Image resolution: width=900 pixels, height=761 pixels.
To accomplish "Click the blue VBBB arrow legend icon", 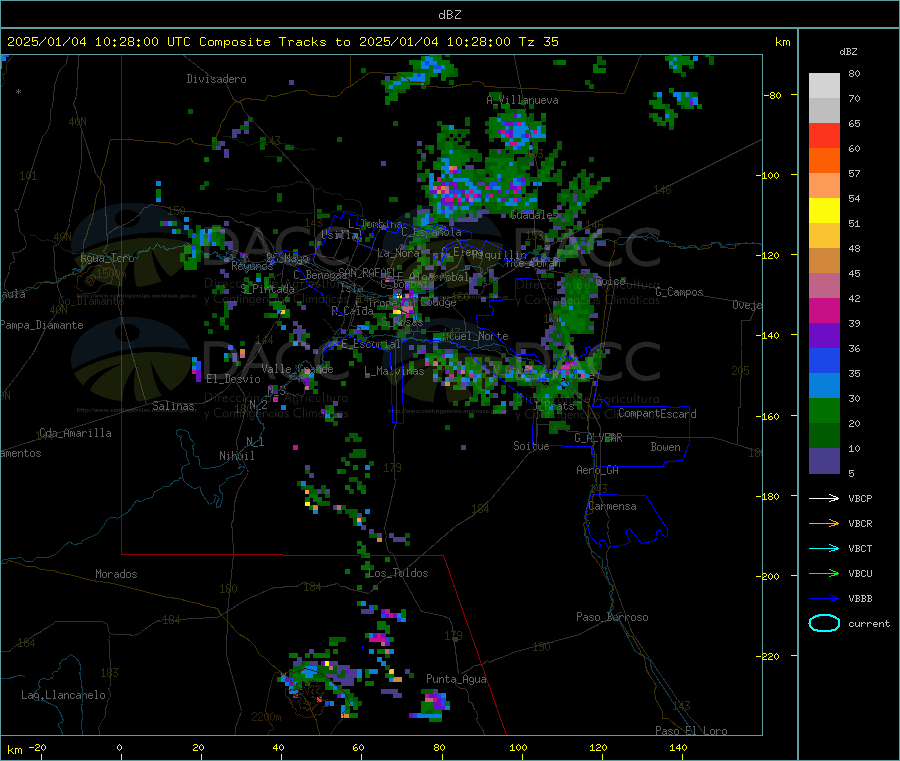I will [824, 599].
